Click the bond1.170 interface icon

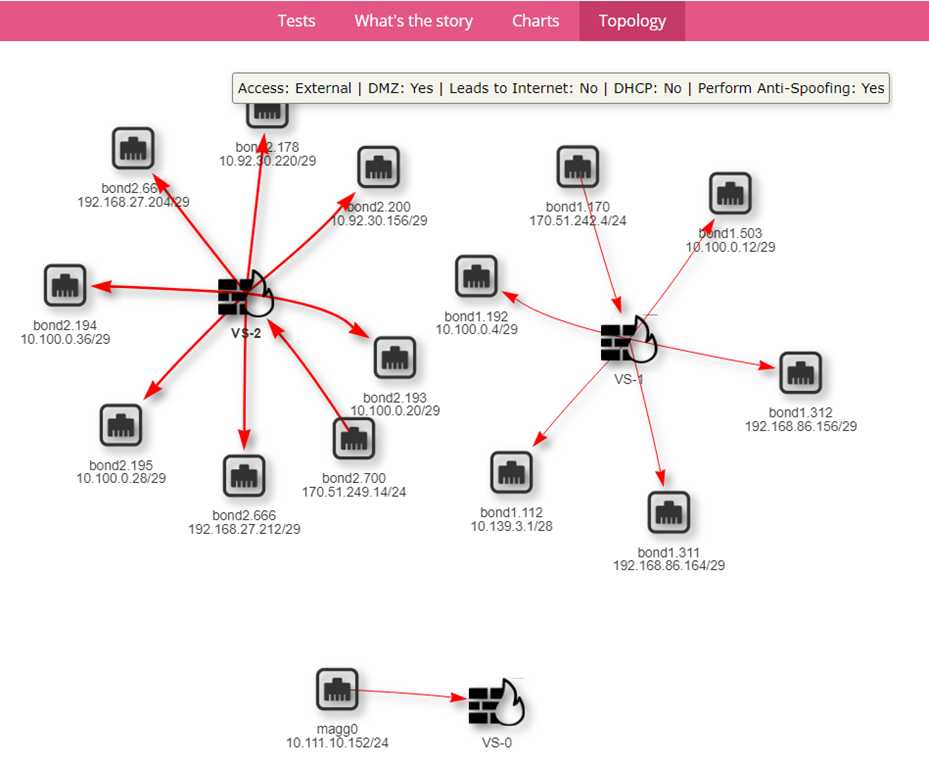[x=577, y=167]
